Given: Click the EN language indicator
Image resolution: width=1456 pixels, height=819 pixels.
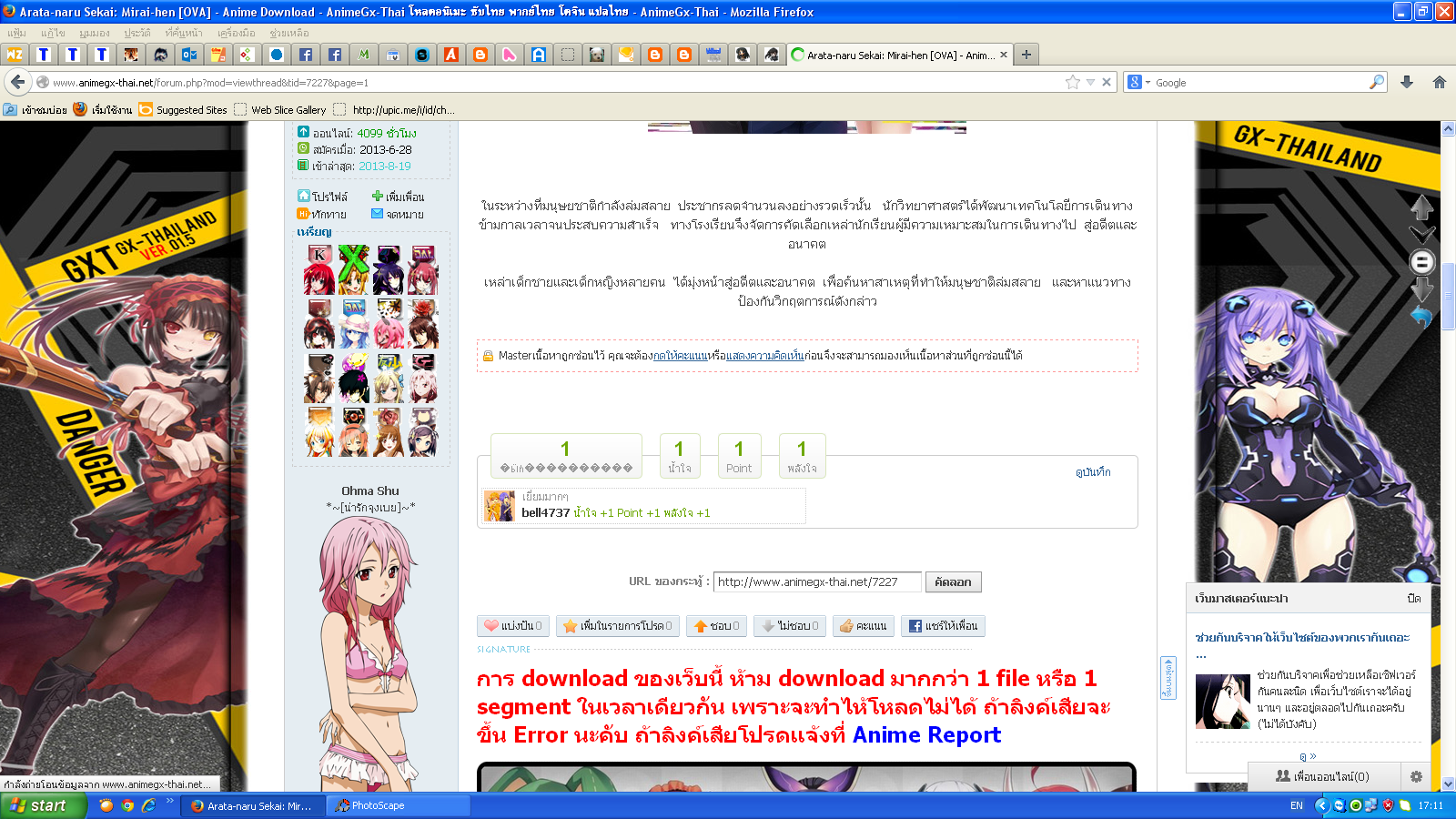Looking at the screenshot, I should (1297, 805).
